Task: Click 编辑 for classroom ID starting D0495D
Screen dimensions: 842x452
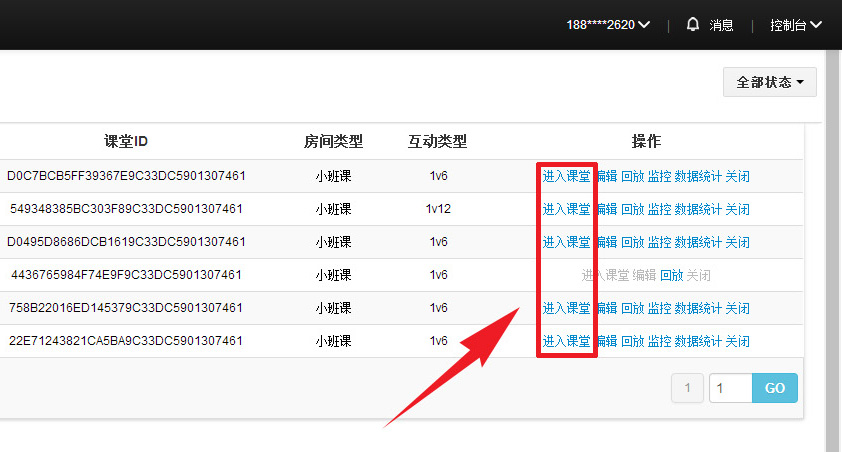Action: [606, 242]
